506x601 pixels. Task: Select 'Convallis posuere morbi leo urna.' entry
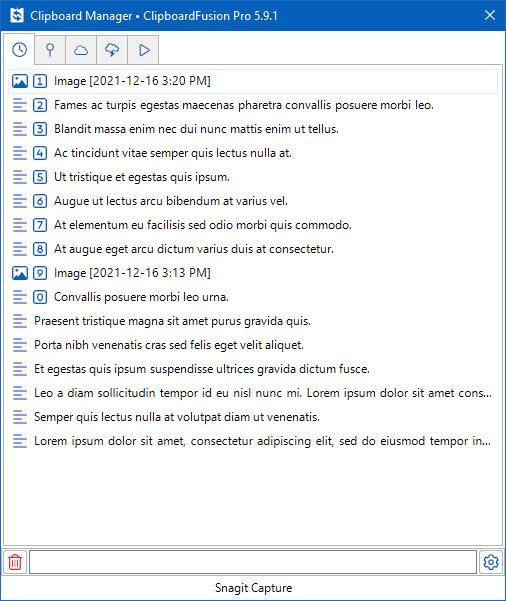[x=253, y=297]
